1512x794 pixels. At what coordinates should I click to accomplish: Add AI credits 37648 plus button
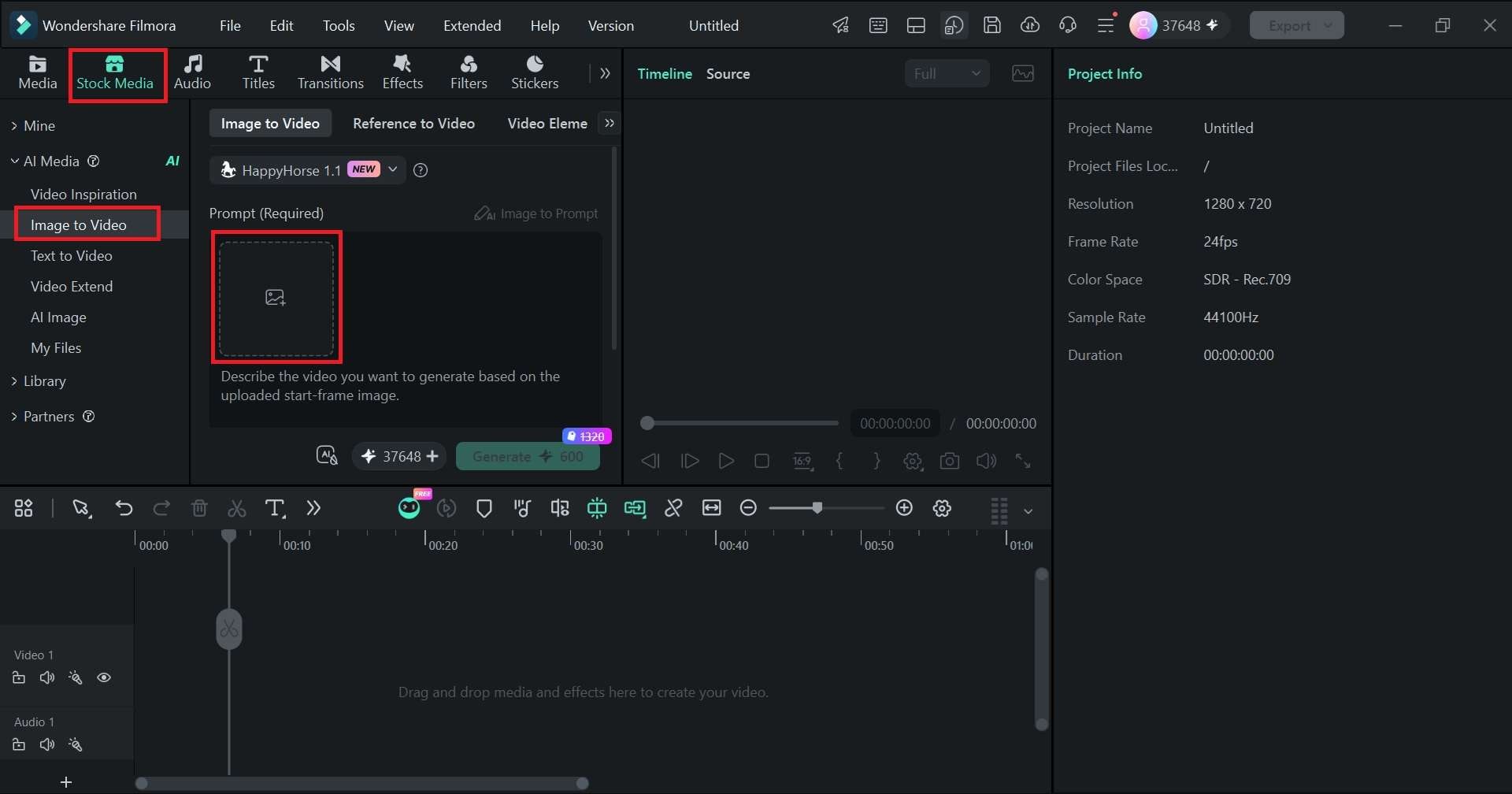432,456
